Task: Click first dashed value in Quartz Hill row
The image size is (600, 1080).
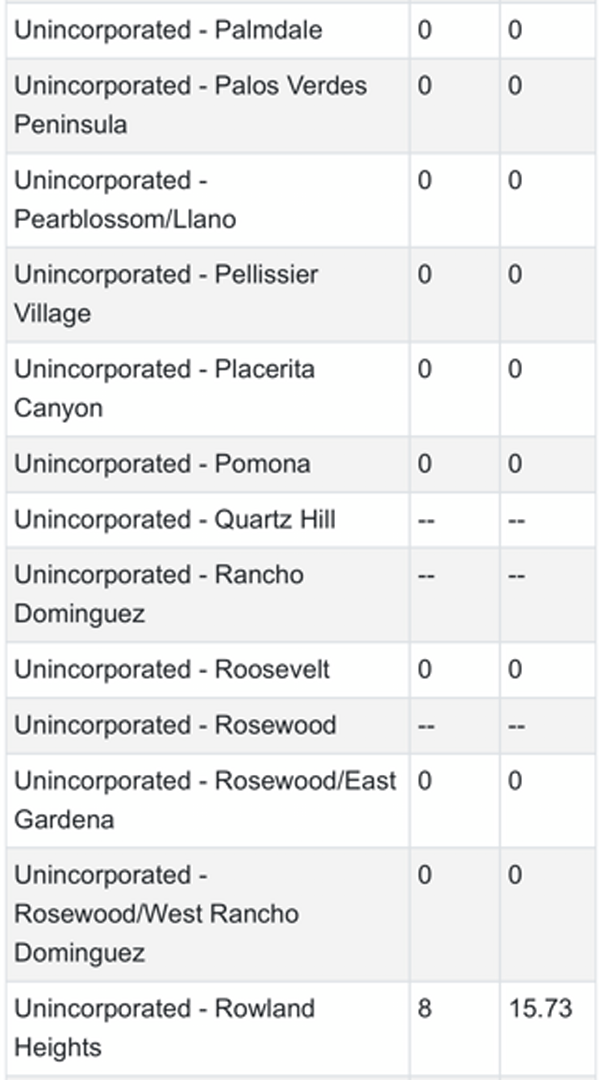Action: (426, 520)
